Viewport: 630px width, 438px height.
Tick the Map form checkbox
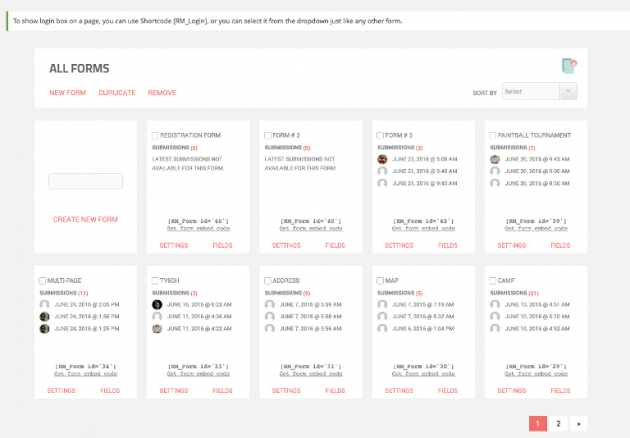[380, 280]
